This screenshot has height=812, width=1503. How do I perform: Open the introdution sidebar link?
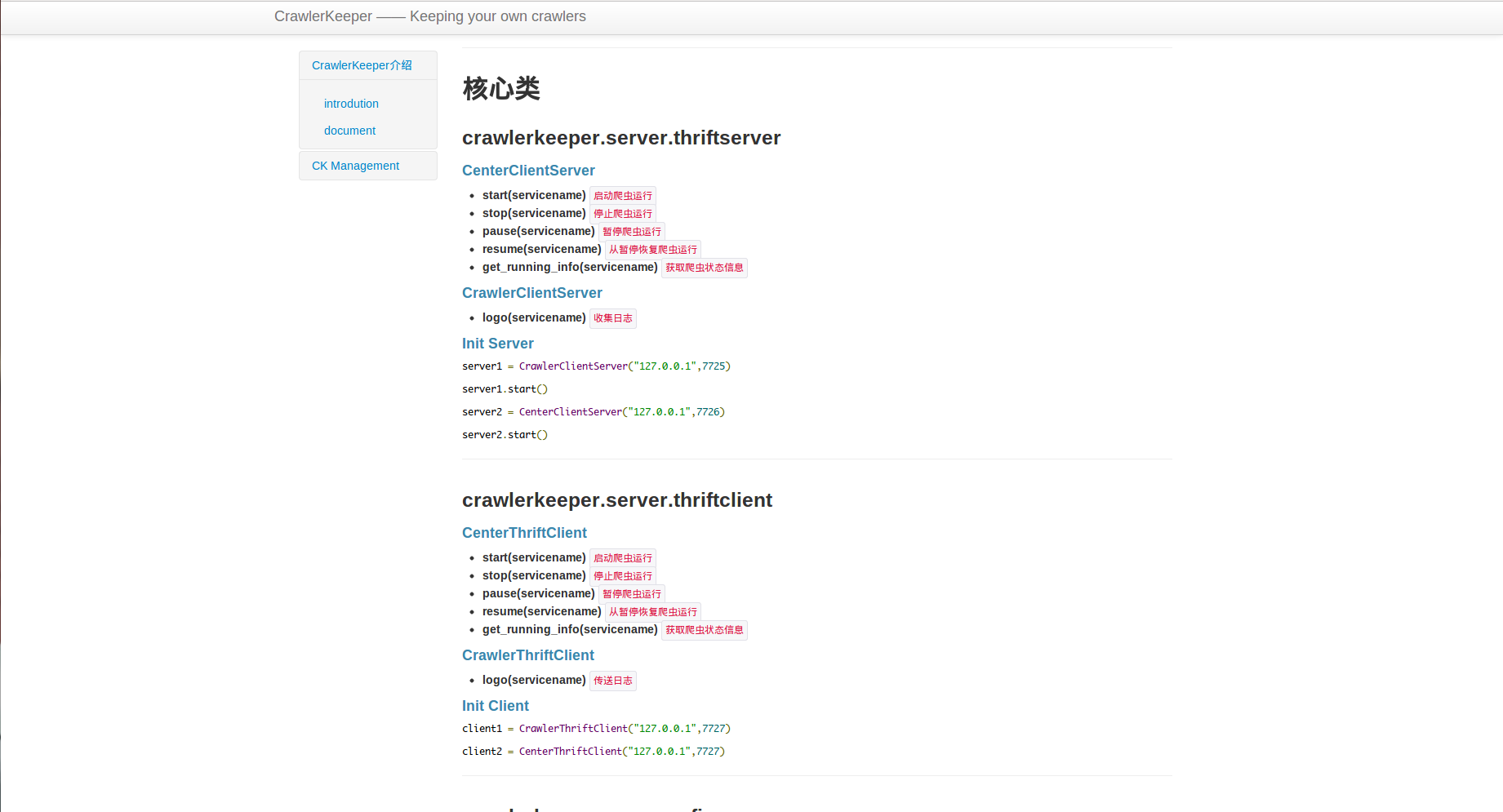[351, 104]
